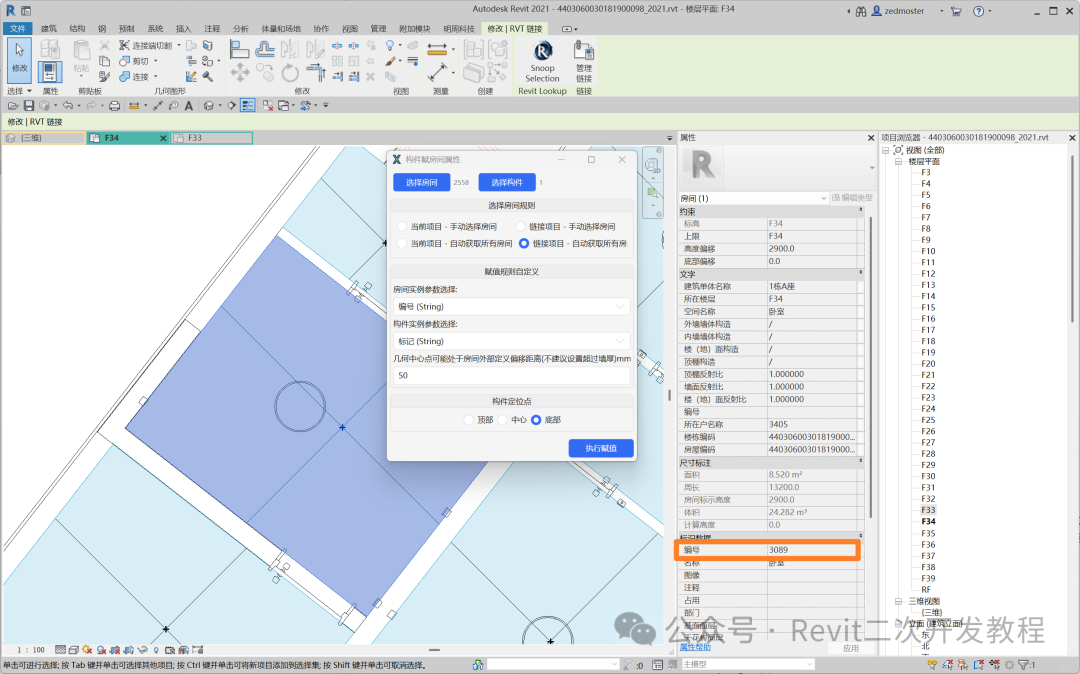Open the 建筑 ribbon tab

[x=48, y=28]
